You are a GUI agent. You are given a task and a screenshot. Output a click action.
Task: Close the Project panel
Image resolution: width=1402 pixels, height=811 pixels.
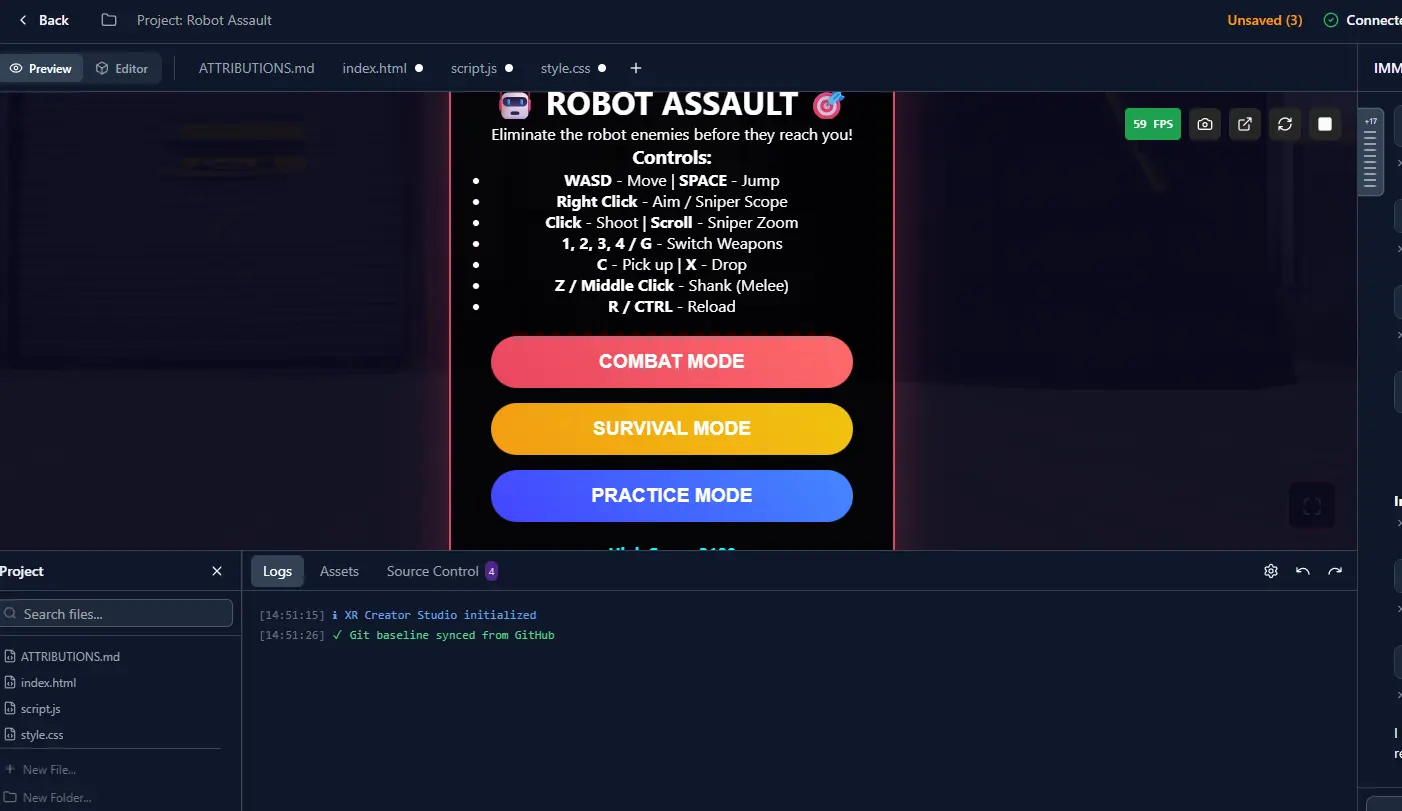click(217, 571)
